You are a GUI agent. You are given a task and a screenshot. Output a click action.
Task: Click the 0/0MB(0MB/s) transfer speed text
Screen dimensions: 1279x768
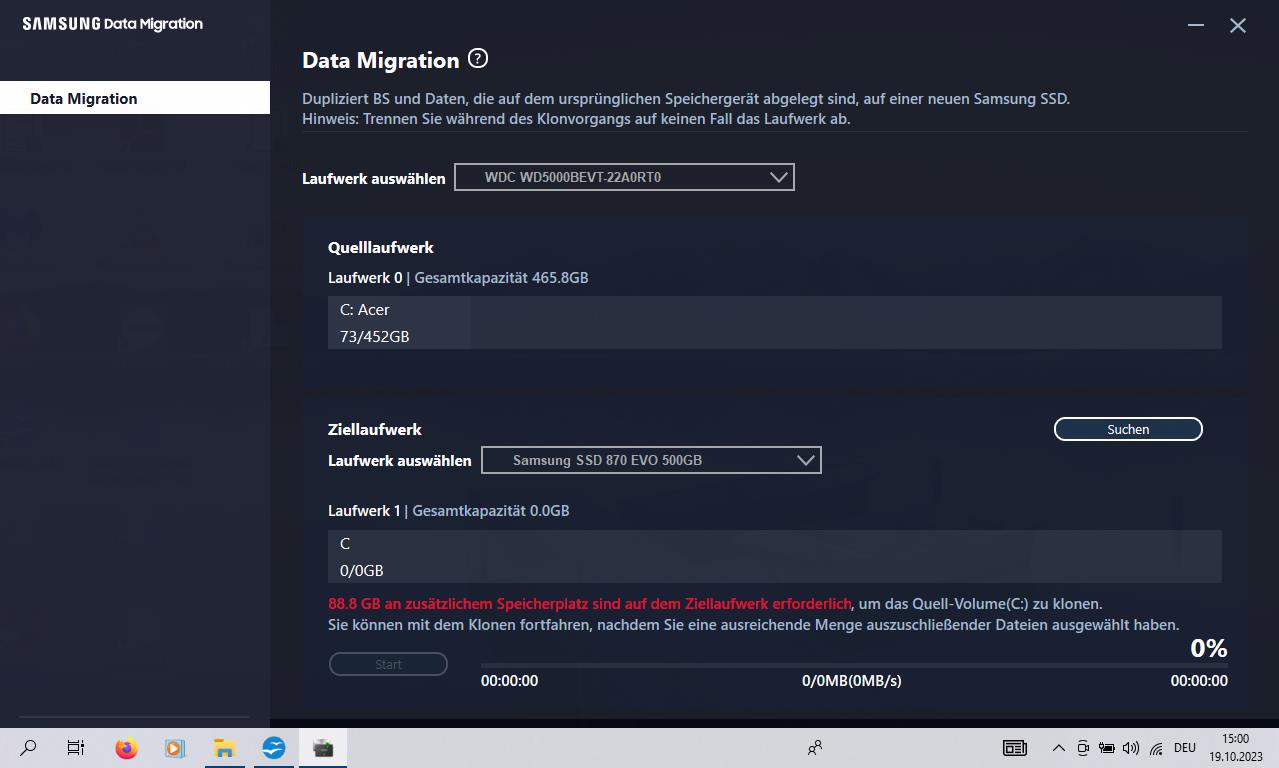pyautogui.click(x=852, y=681)
